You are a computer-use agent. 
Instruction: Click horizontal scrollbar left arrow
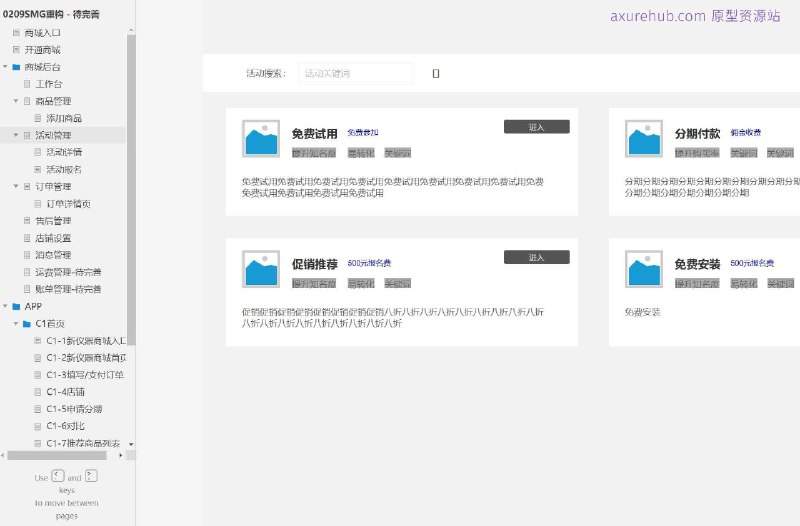(3, 455)
